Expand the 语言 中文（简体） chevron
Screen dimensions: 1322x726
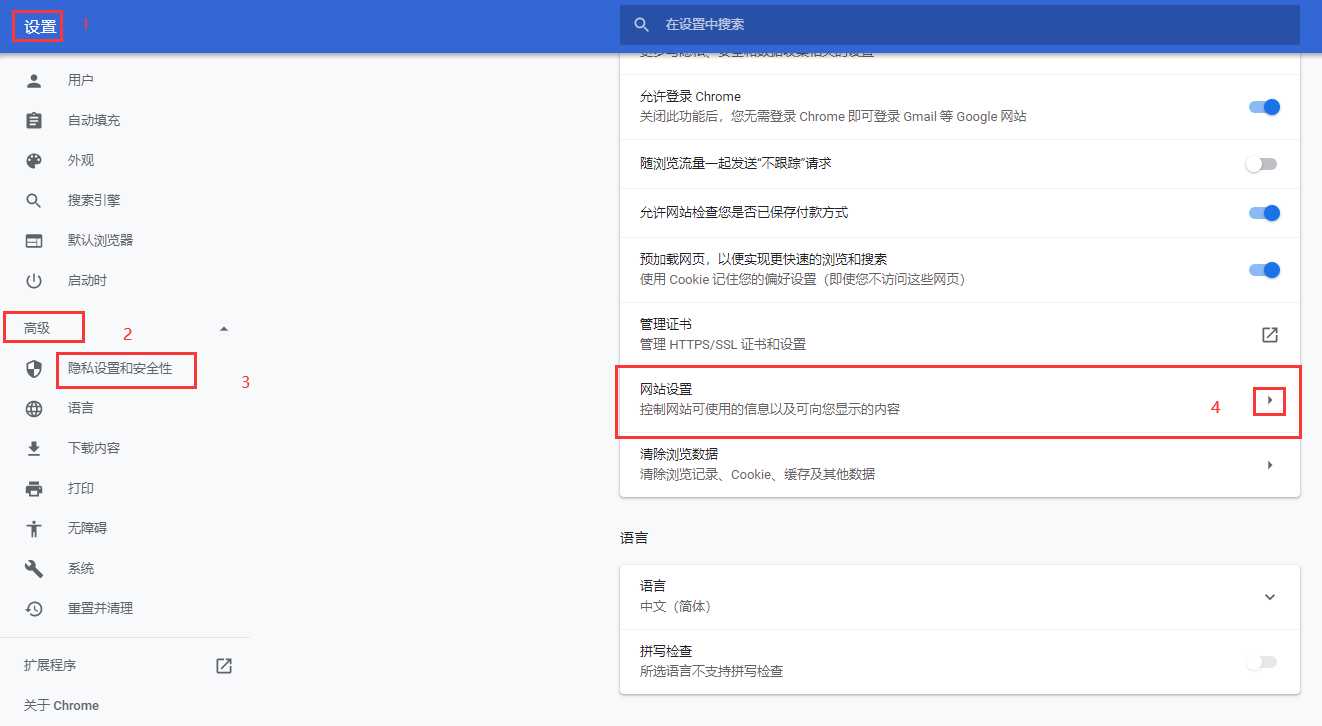pyautogui.click(x=1269, y=597)
